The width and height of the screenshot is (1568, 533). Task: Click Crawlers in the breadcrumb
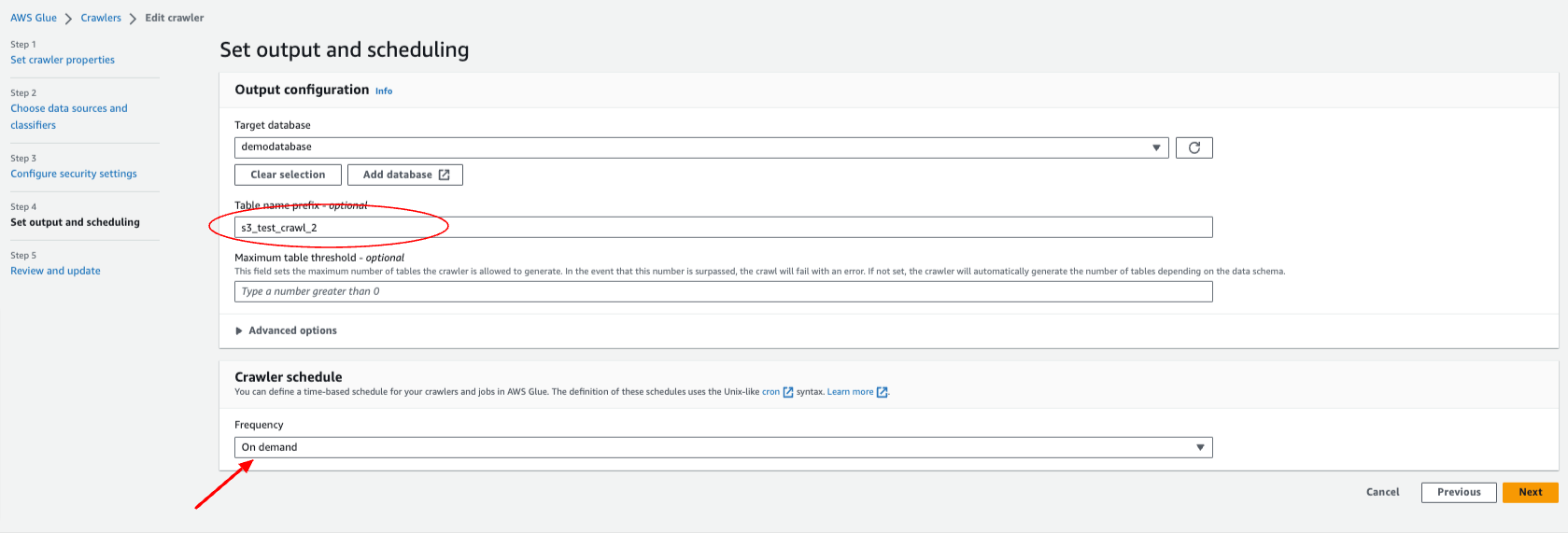click(101, 18)
